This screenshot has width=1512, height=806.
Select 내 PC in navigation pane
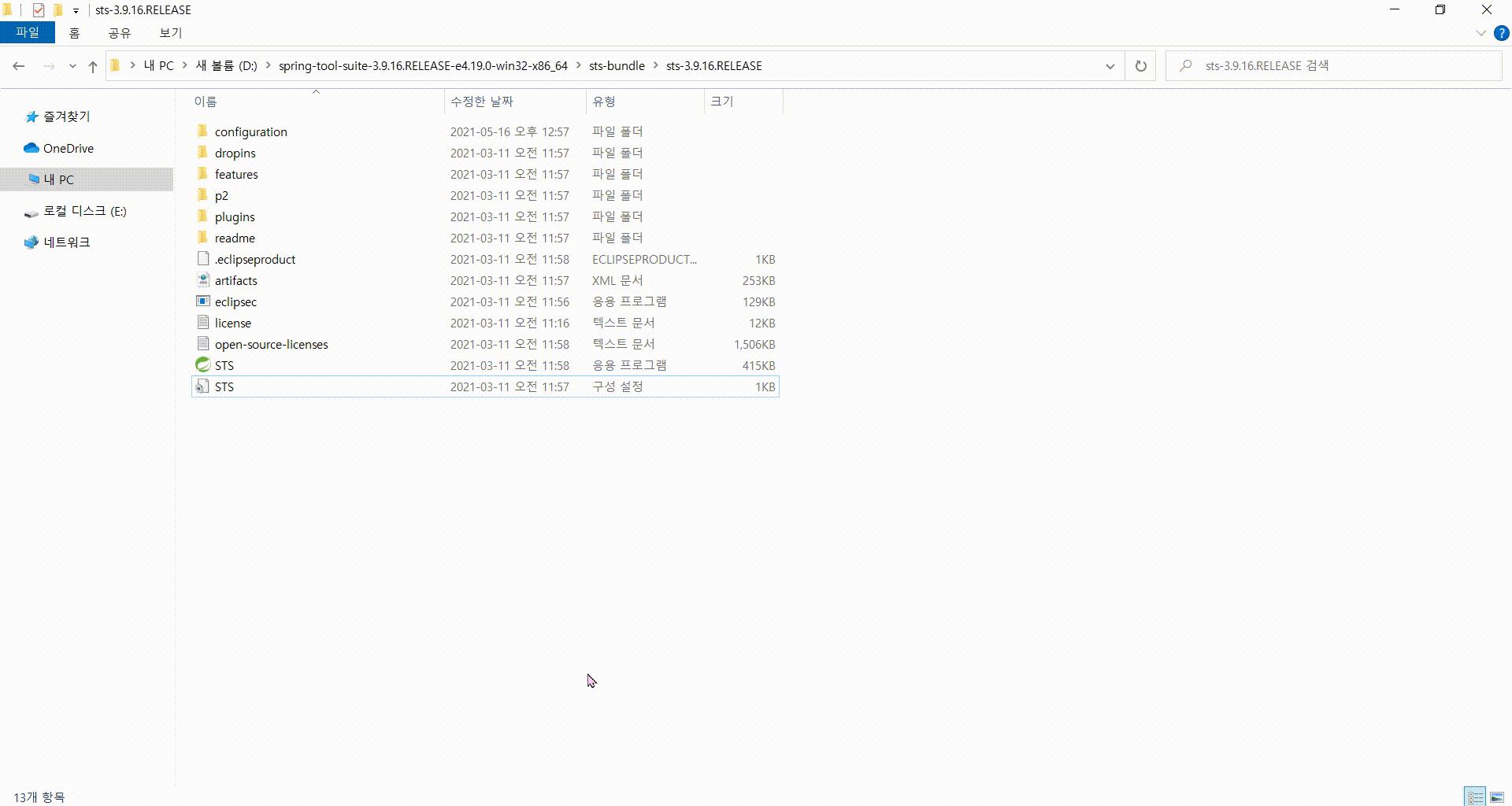[x=87, y=179]
